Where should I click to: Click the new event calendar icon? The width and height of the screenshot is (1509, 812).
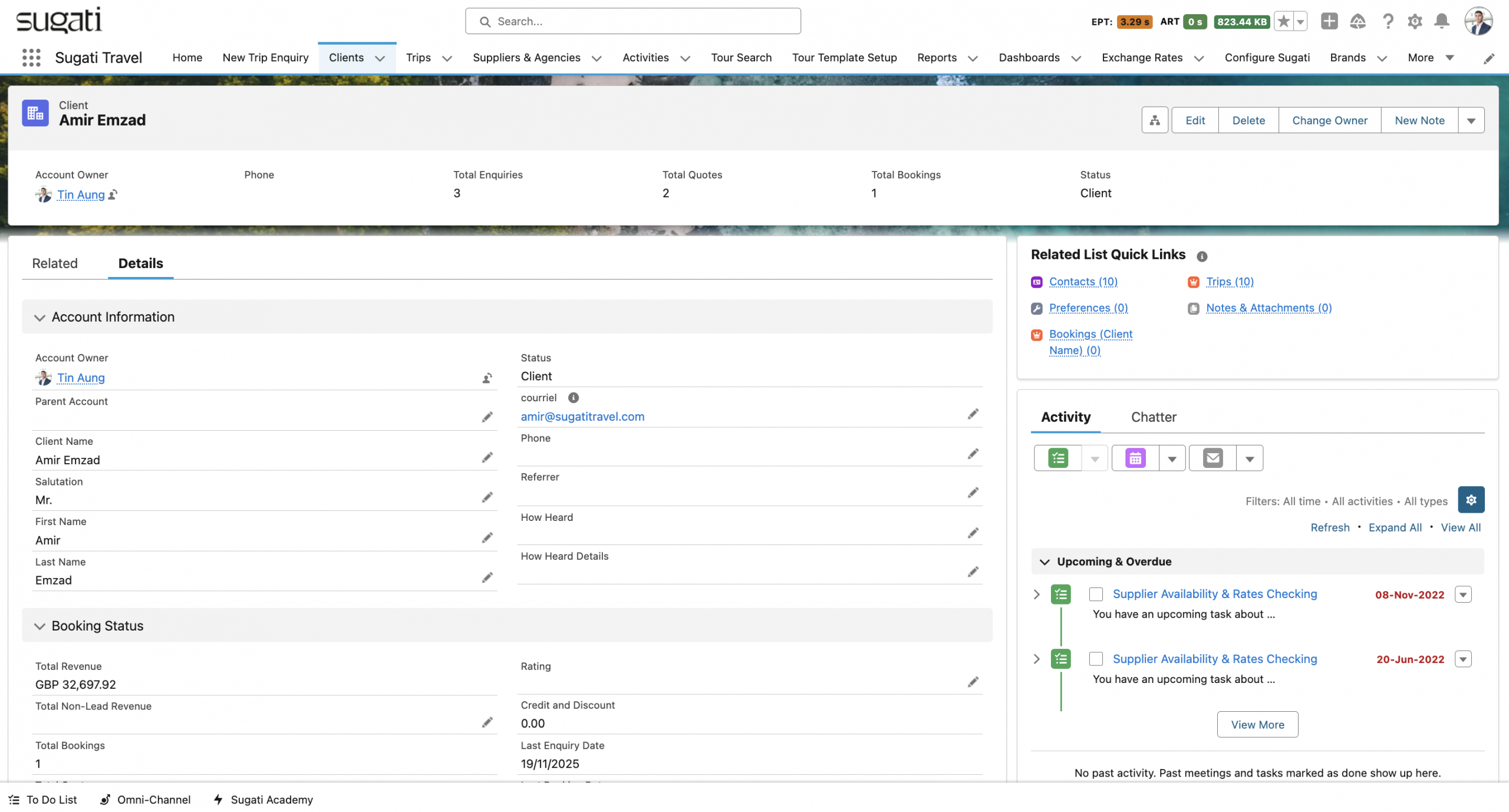pyautogui.click(x=1135, y=458)
